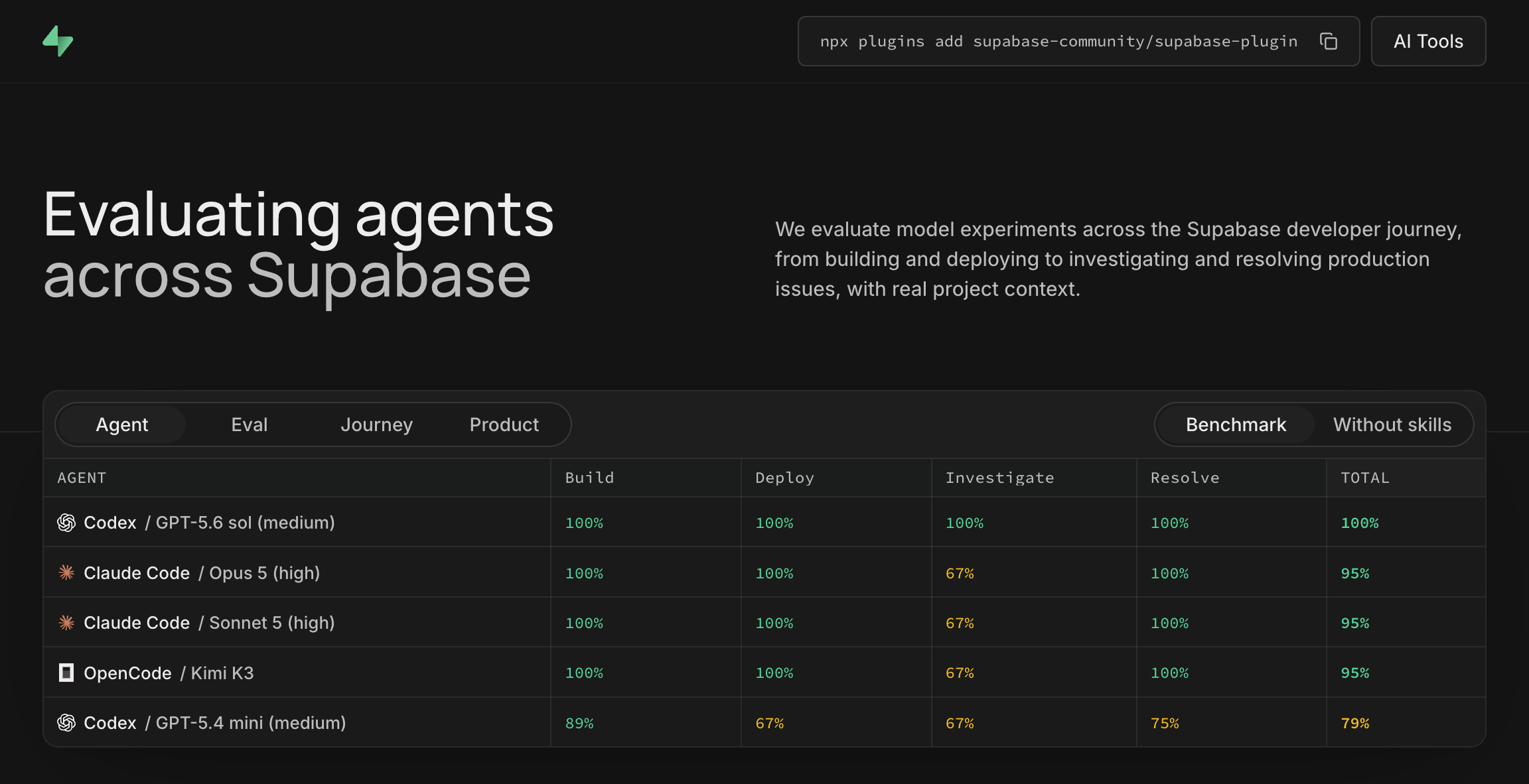
Task: Click the 95% total for Opus 5
Action: (1354, 573)
